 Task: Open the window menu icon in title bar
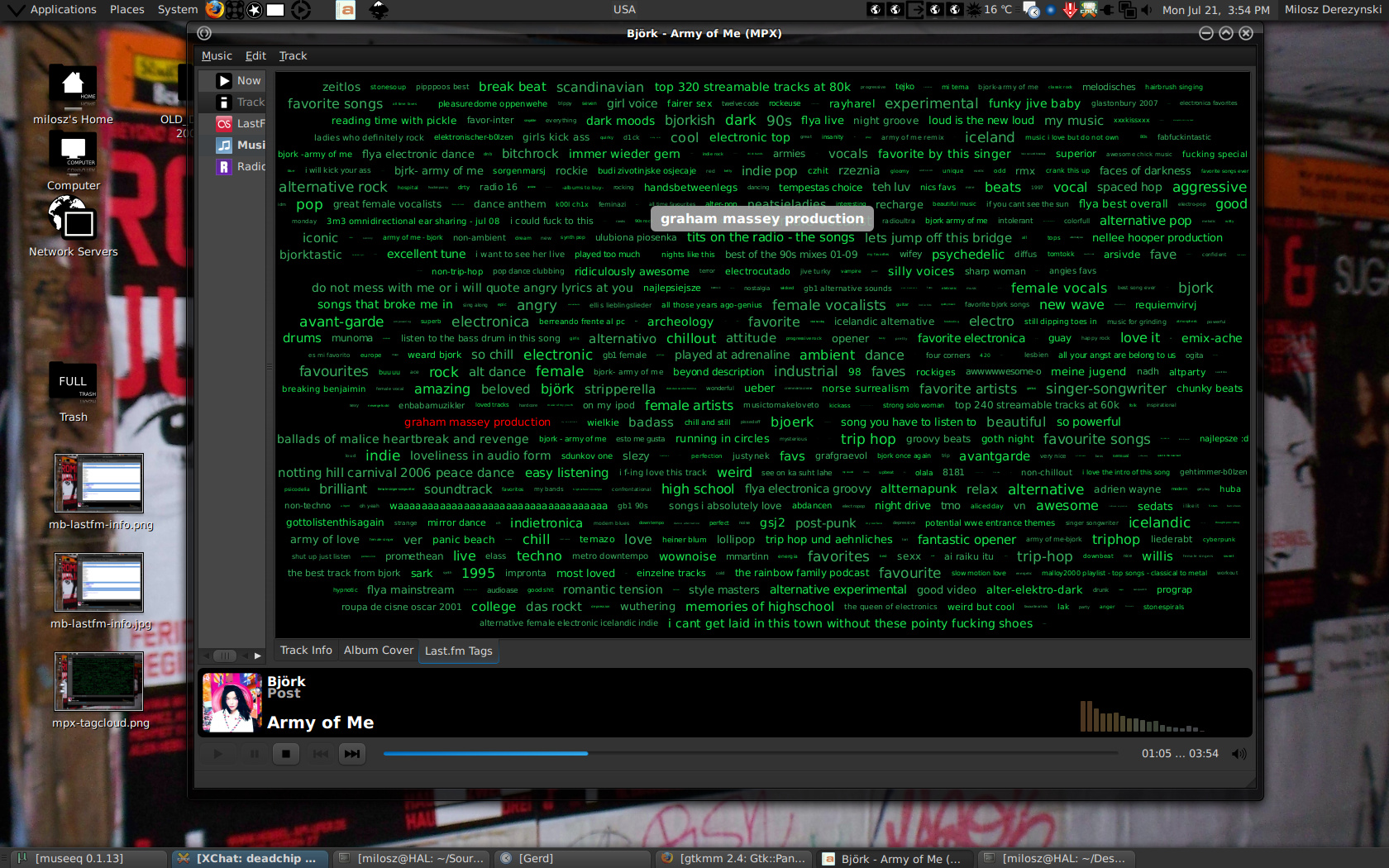coord(204,33)
